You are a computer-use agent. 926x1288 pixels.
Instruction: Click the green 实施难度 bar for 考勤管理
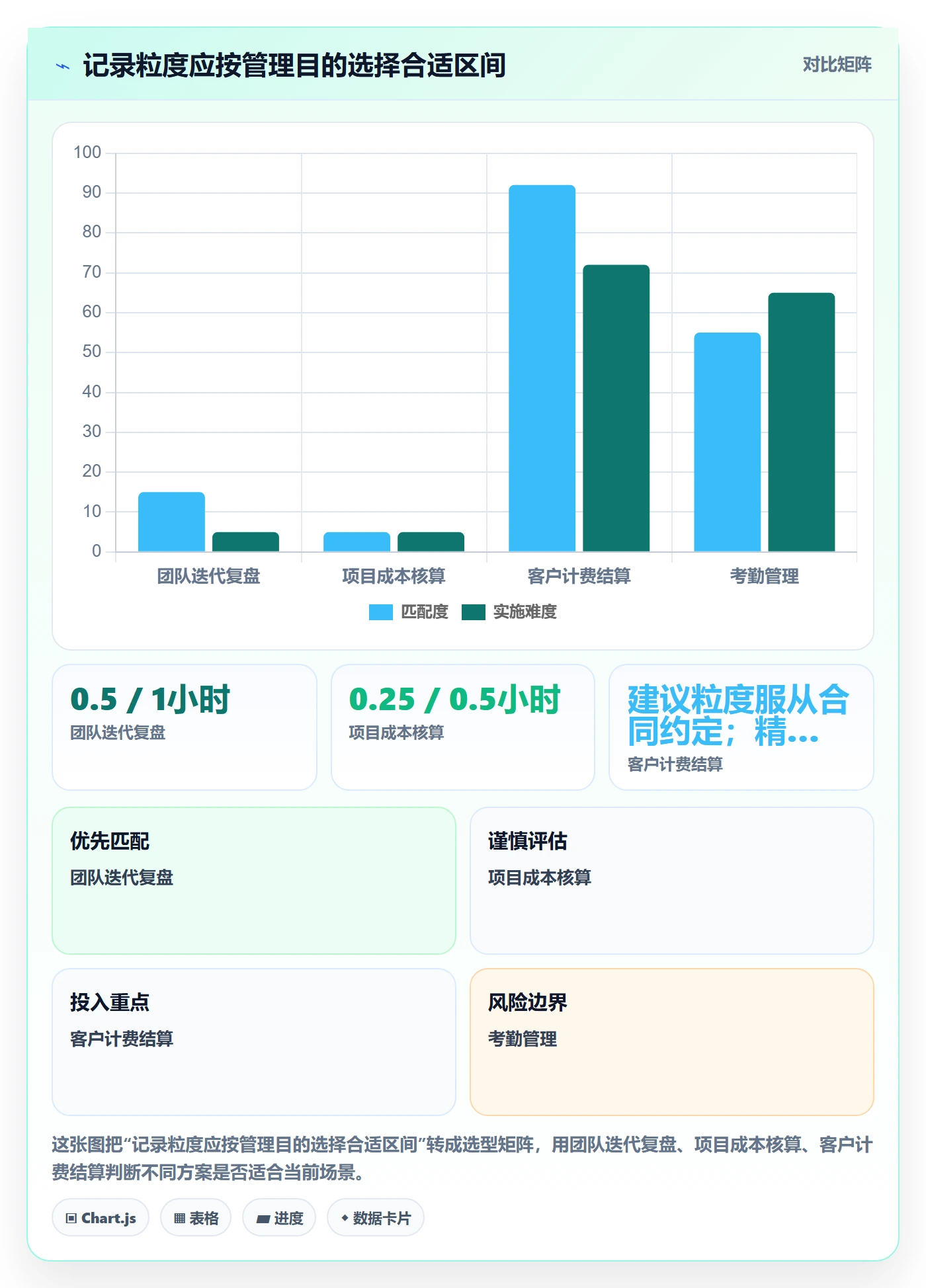[801, 422]
